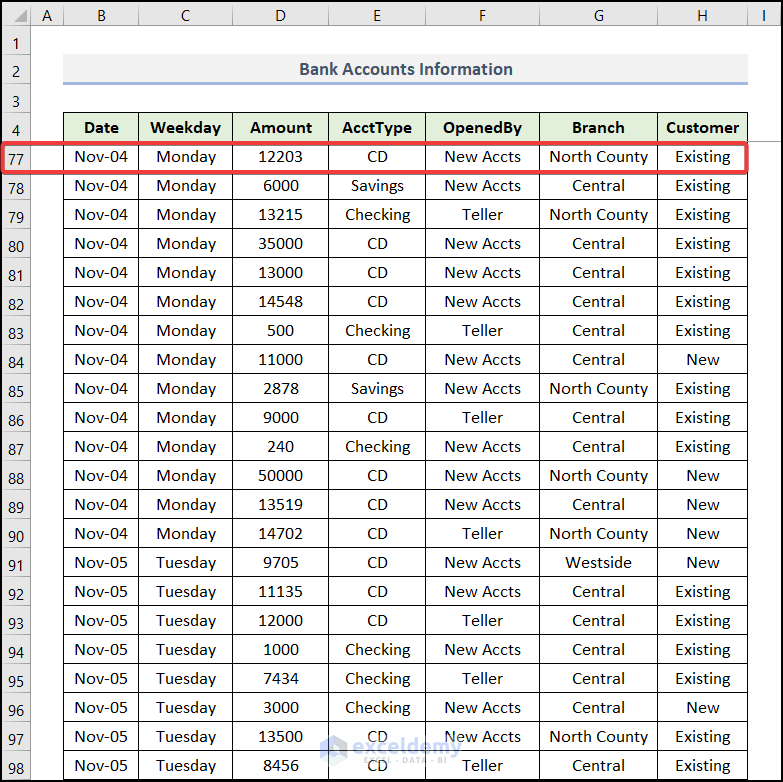Click Tuesday cell in row 91
The height and width of the screenshot is (782, 783).
coord(186,562)
